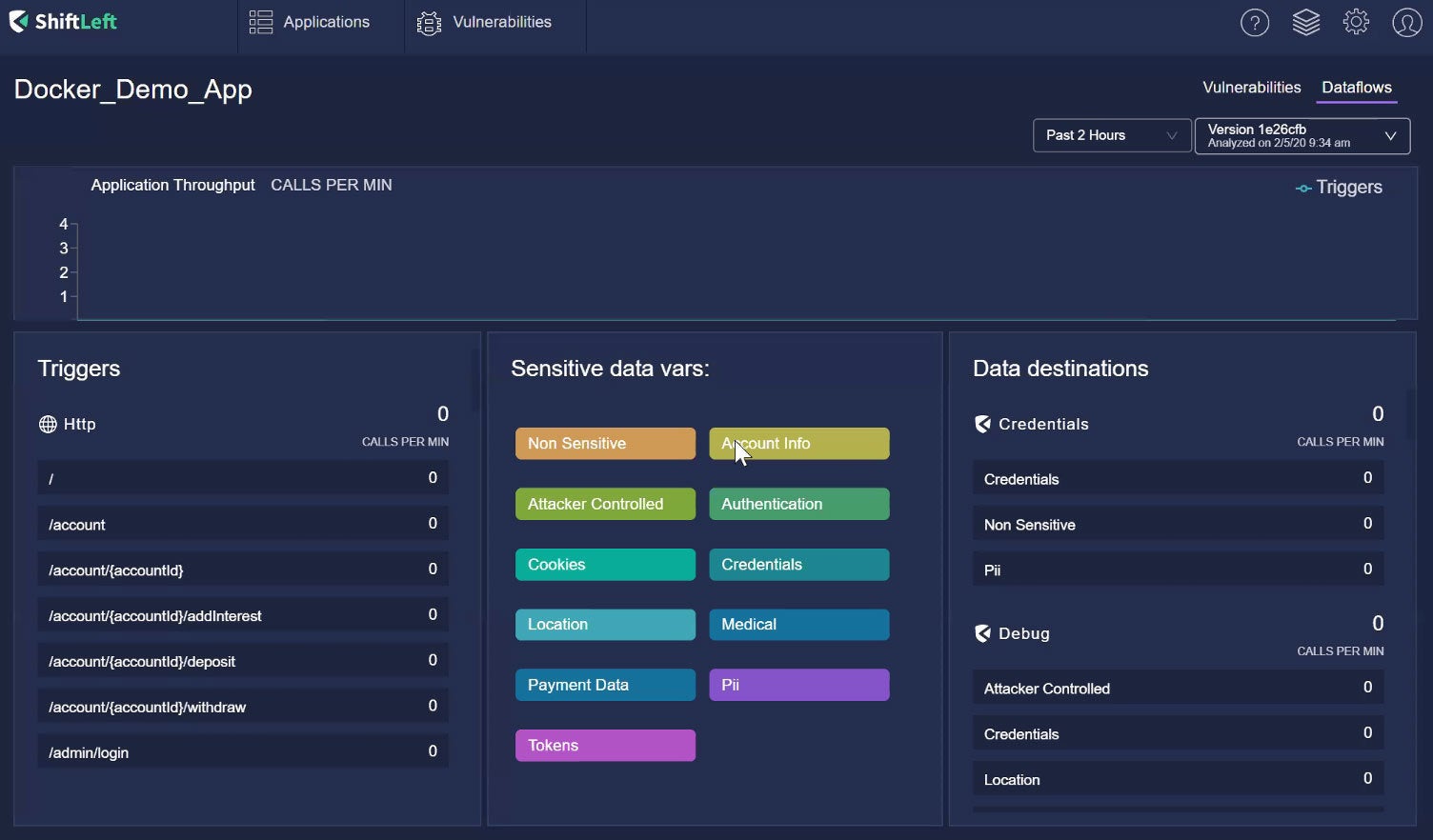Select the Non Sensitive data tag

tap(606, 444)
